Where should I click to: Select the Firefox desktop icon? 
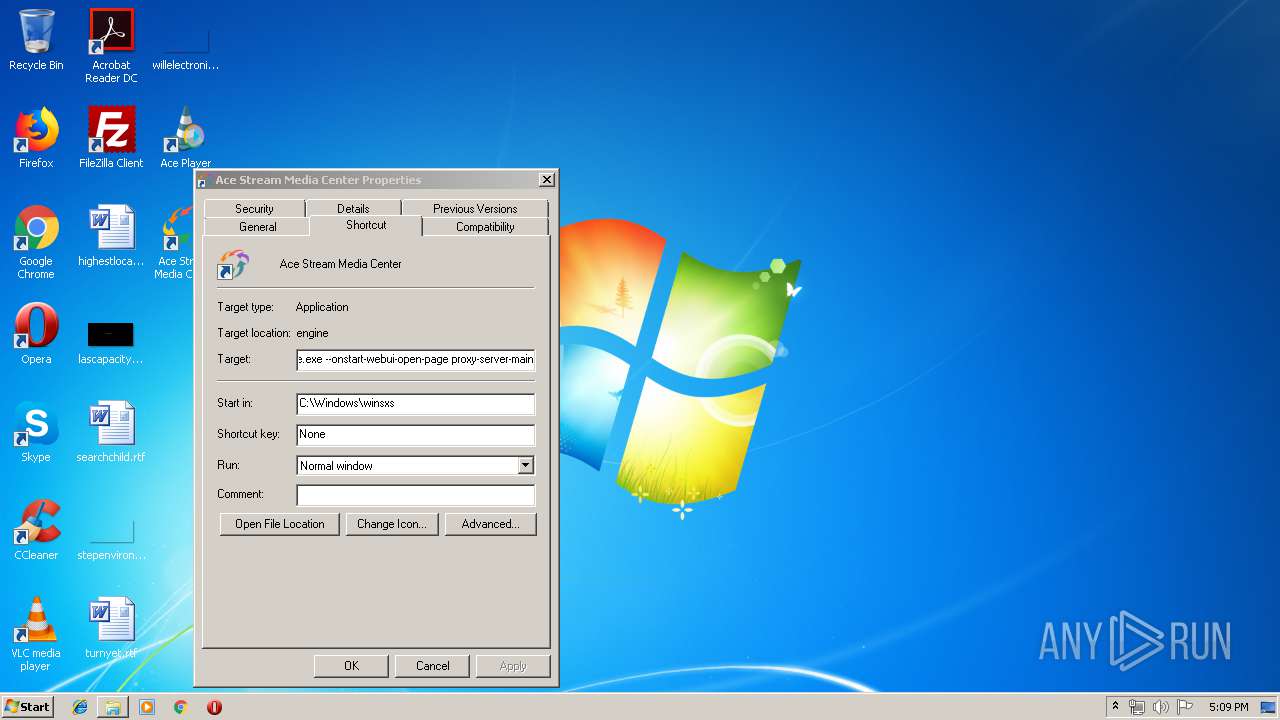click(36, 139)
